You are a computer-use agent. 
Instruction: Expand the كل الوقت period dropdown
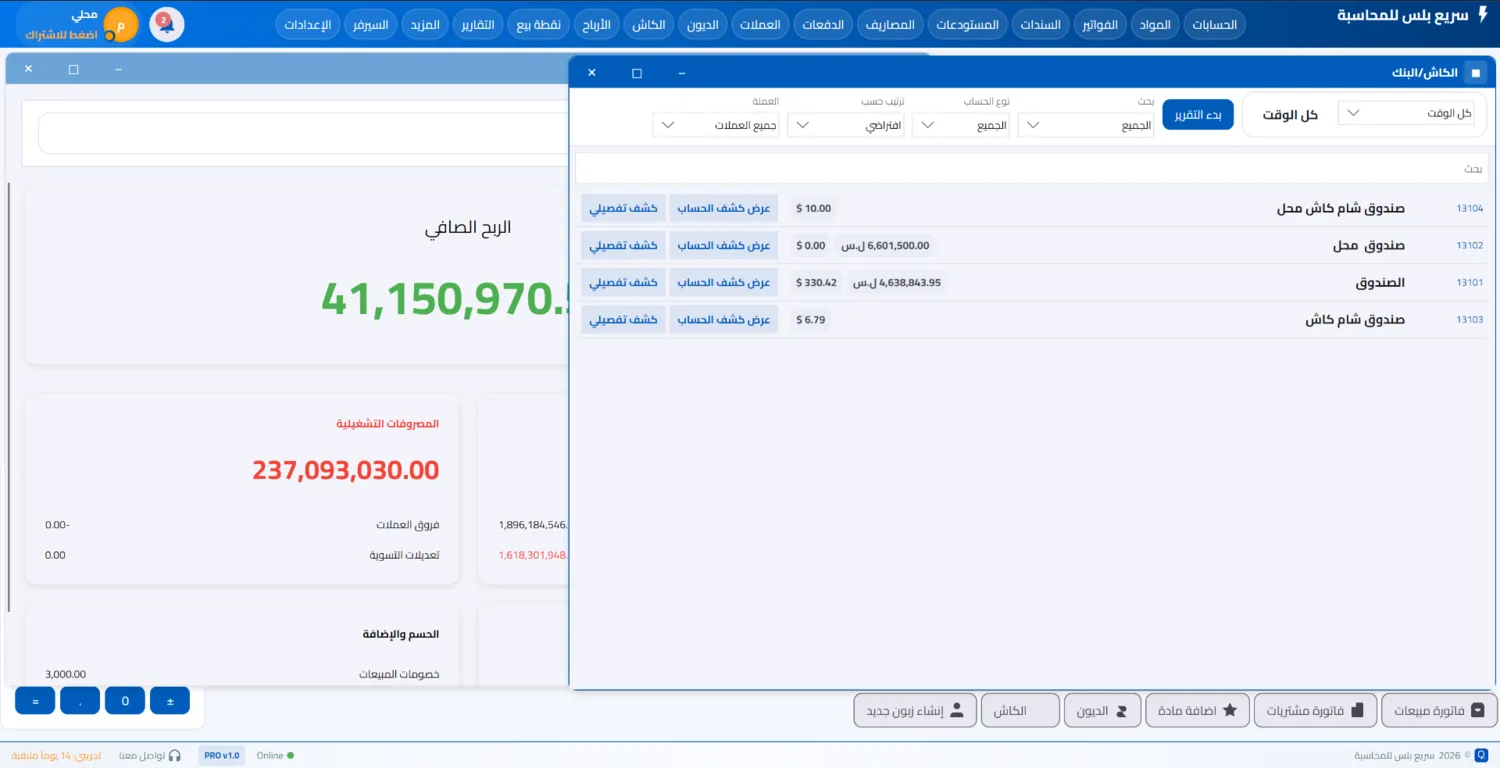coord(1406,113)
